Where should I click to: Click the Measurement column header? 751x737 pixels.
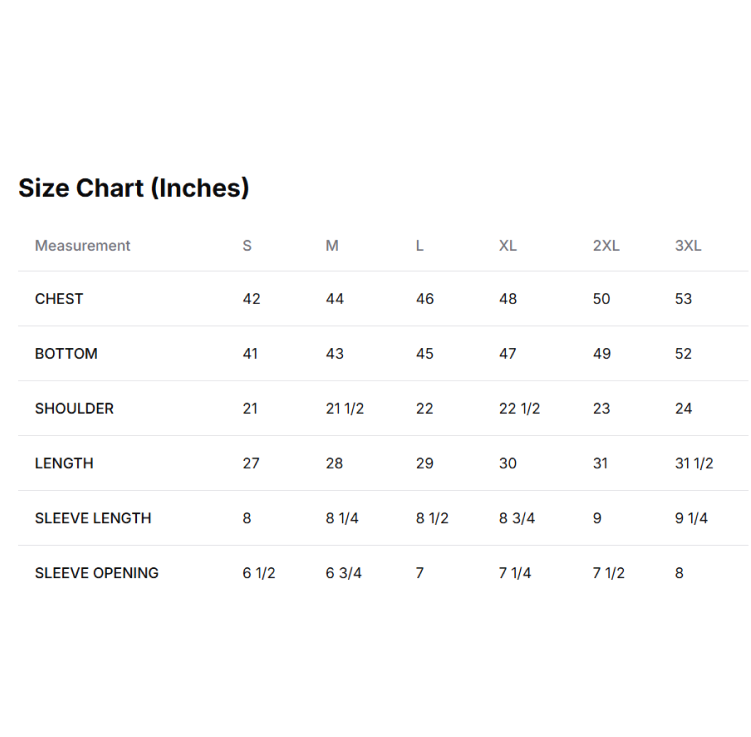tap(83, 246)
